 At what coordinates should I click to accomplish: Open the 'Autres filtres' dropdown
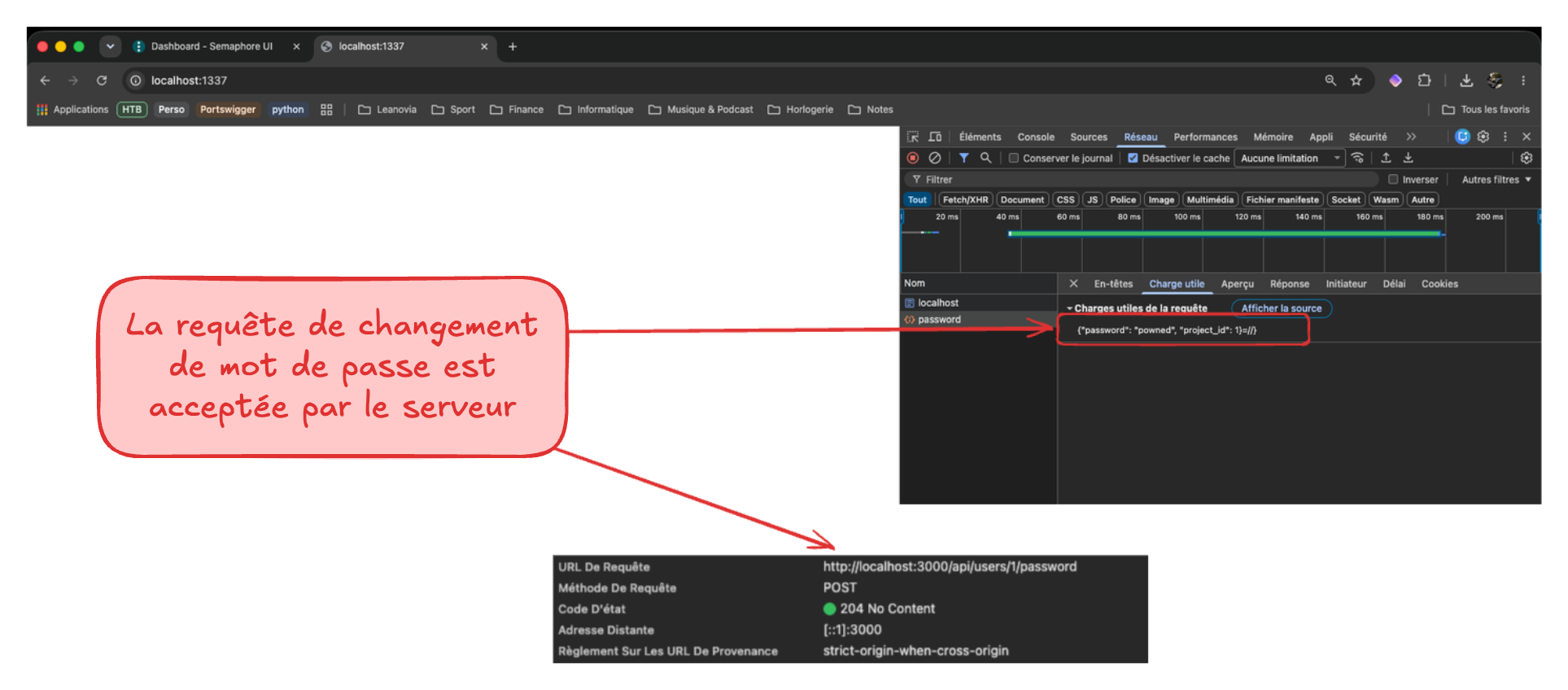(1496, 180)
